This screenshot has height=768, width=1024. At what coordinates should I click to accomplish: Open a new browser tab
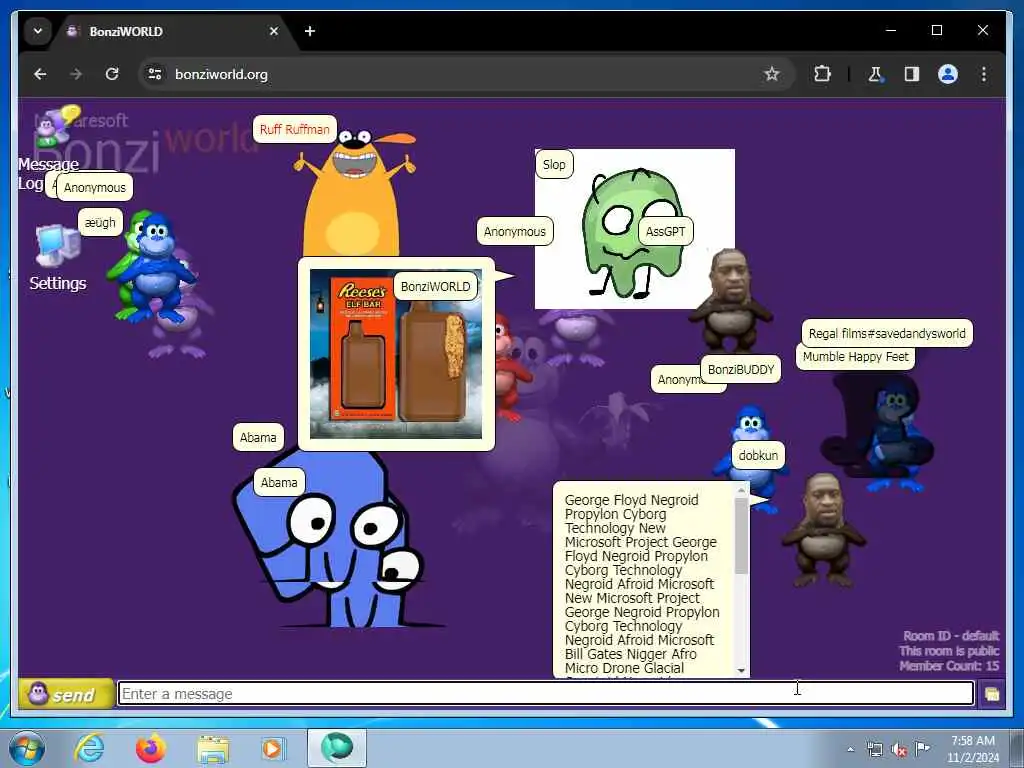(310, 31)
